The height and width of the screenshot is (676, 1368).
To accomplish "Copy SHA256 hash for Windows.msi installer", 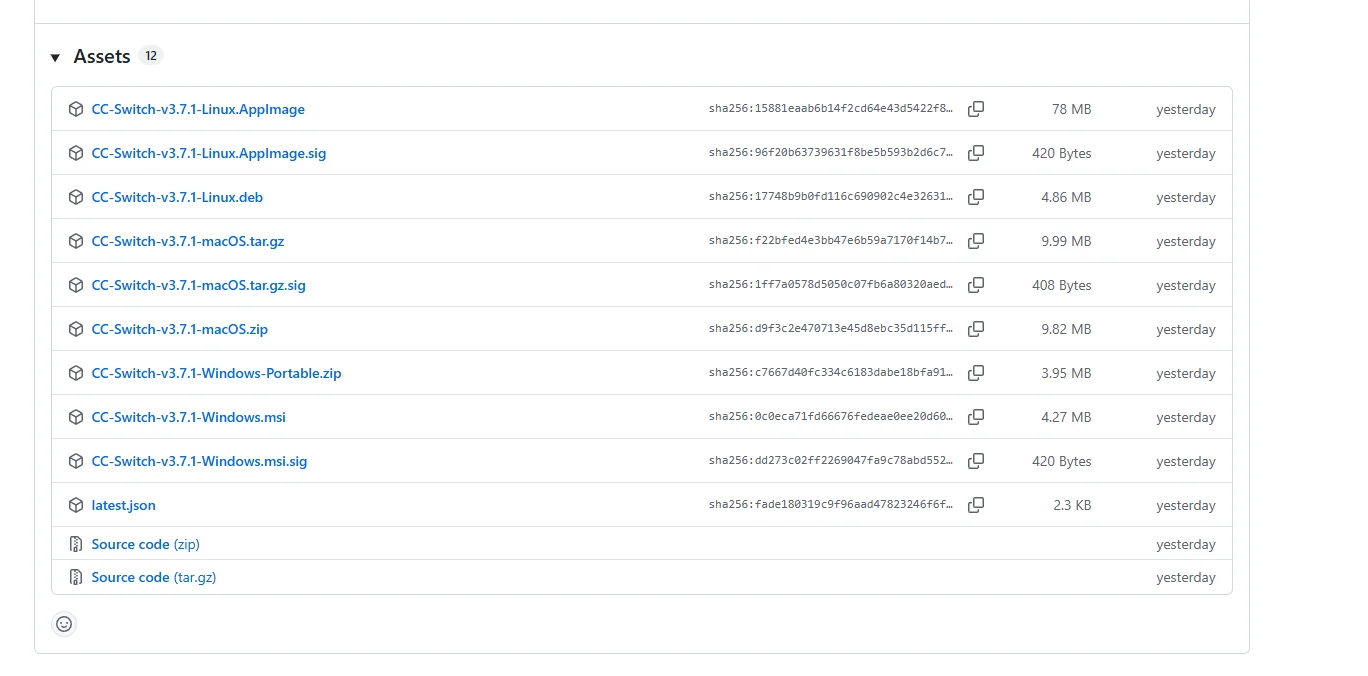I will tap(976, 417).
